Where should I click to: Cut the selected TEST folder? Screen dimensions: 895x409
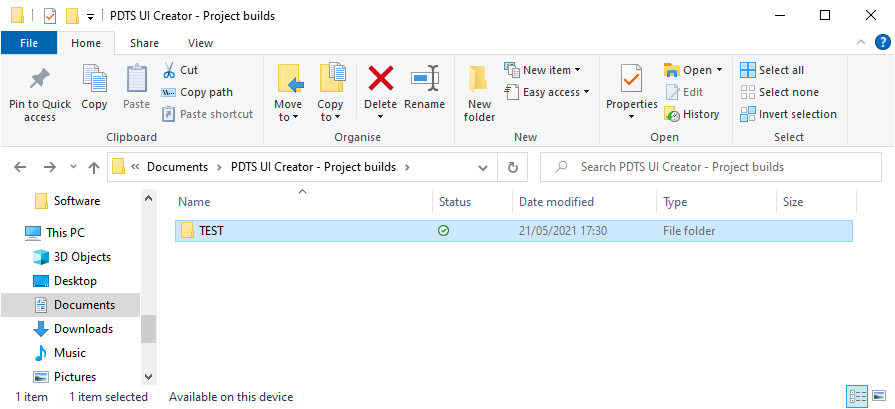coord(180,70)
